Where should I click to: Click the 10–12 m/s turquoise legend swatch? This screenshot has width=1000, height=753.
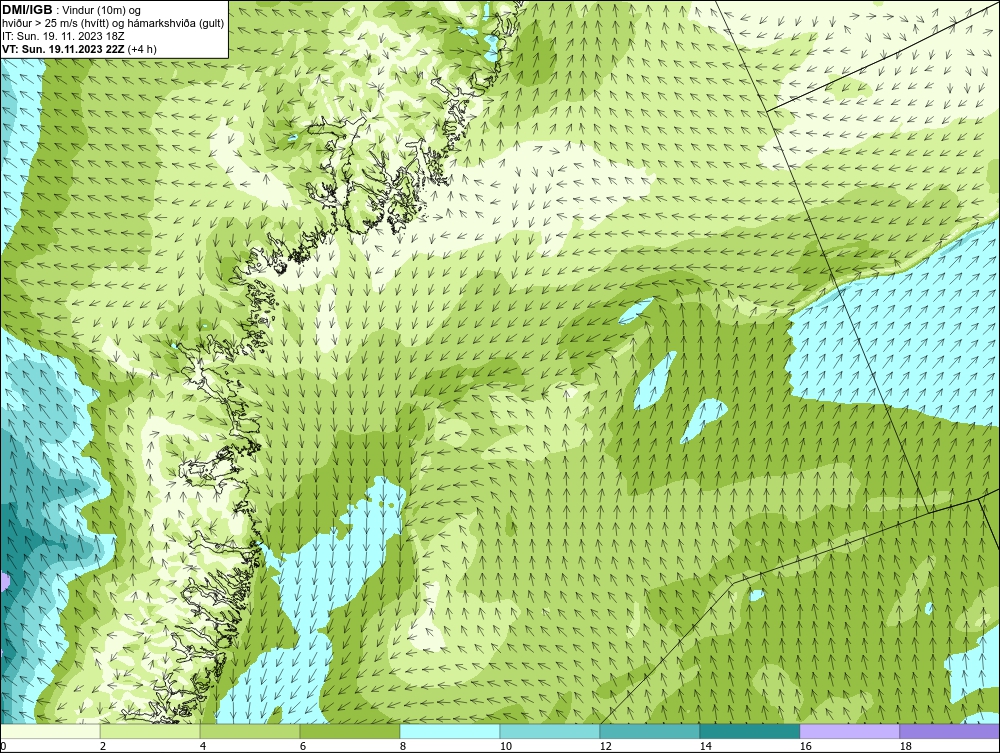pos(550,731)
